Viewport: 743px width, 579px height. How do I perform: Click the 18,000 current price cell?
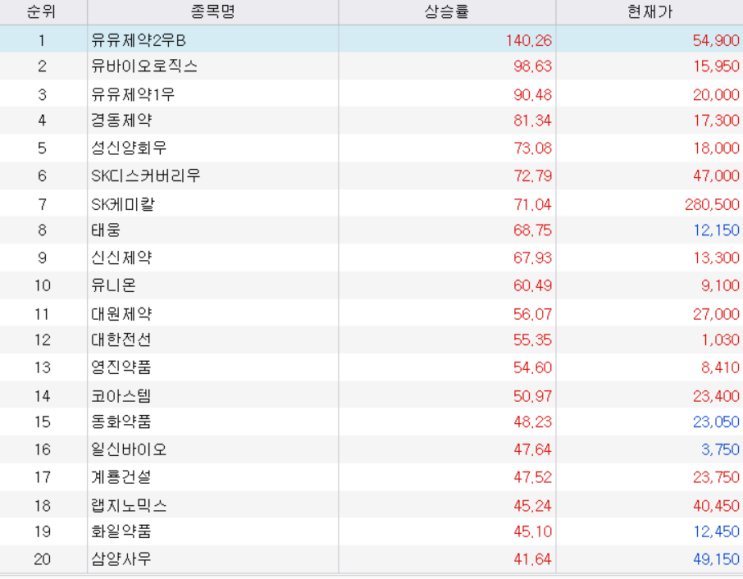716,148
